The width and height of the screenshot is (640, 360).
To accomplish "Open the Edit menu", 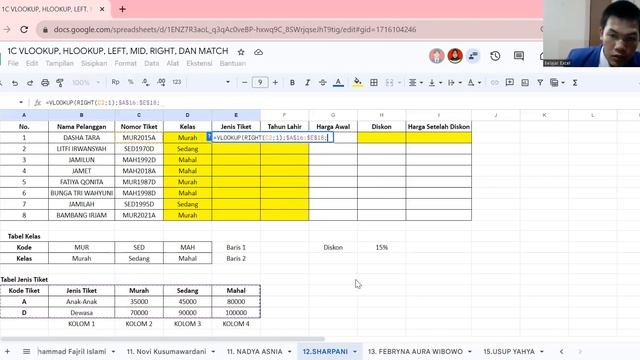I will coord(32,63).
